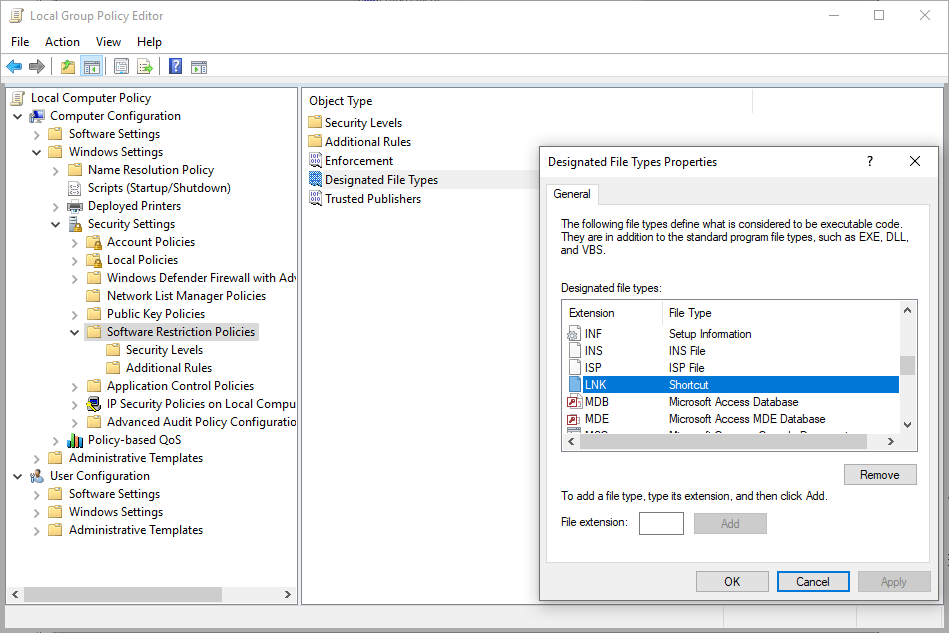949x633 pixels.
Task: Select the ISP file type row
Action: tap(732, 367)
